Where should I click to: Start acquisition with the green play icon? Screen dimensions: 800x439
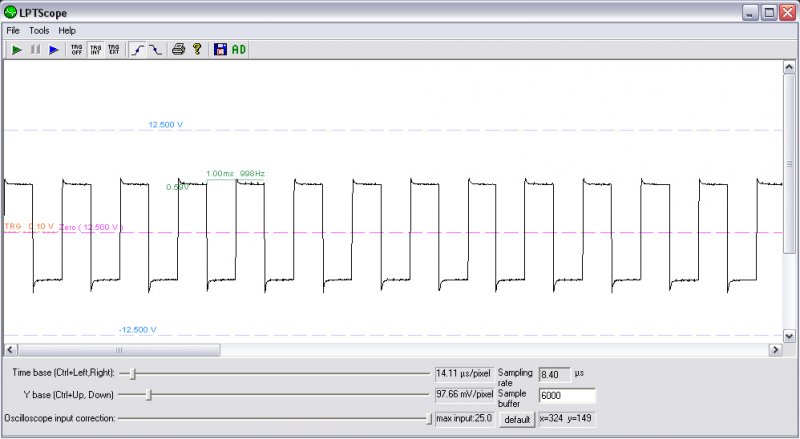(x=17, y=50)
